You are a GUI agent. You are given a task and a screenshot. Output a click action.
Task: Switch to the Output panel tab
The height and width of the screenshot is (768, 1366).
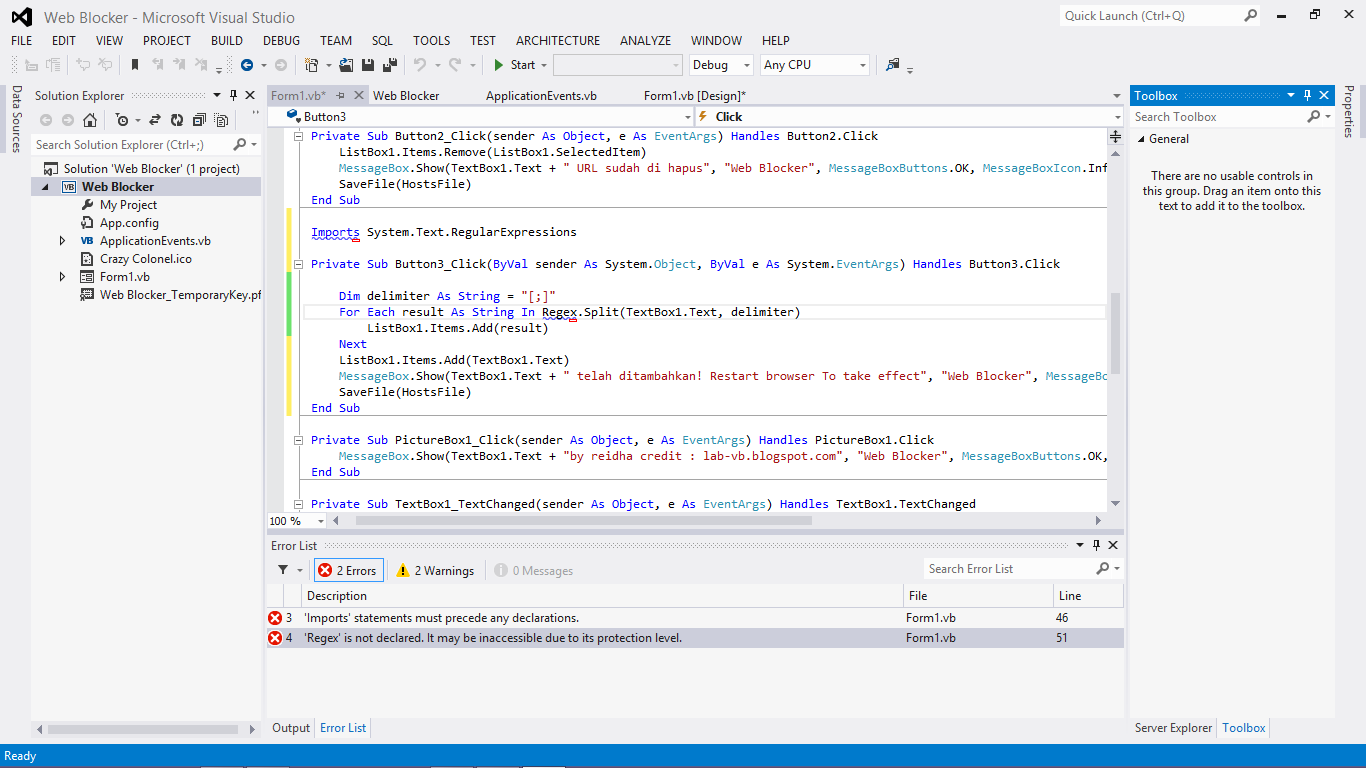pyautogui.click(x=291, y=728)
